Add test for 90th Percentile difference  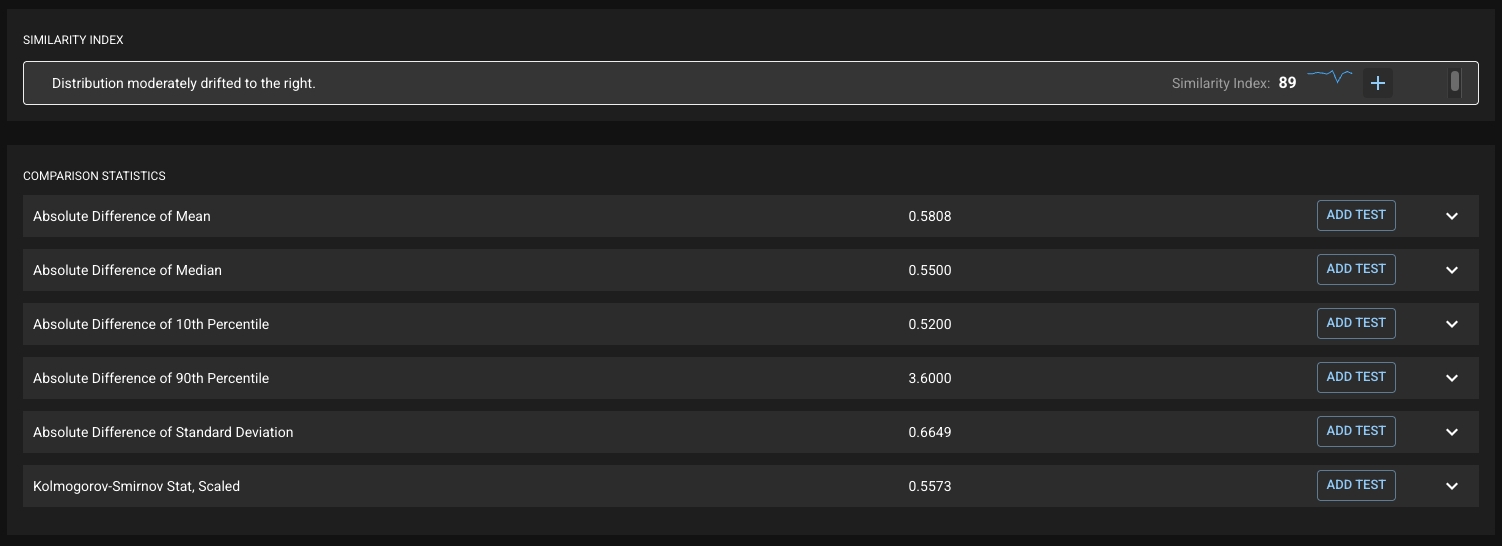pos(1355,377)
